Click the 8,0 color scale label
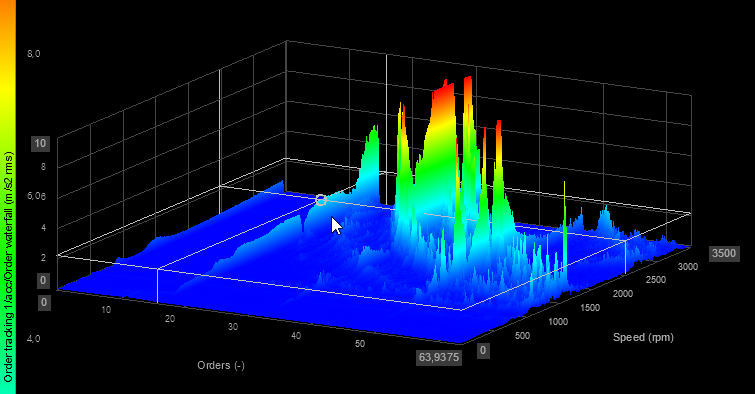 pyautogui.click(x=34, y=54)
